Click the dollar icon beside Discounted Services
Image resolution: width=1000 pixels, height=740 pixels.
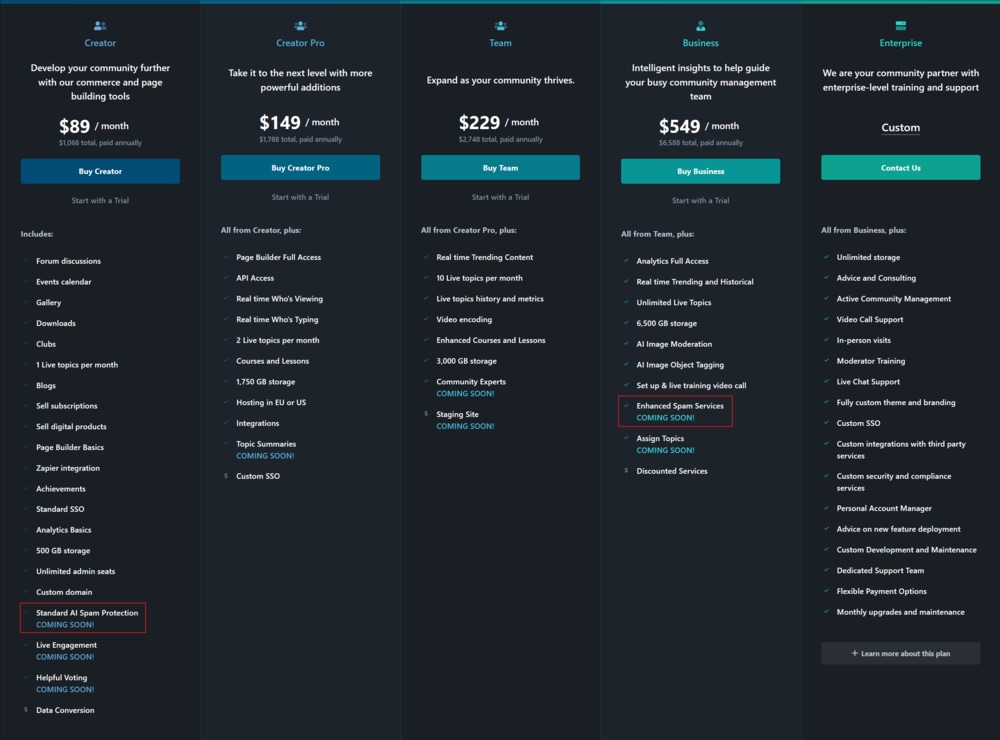[626, 471]
